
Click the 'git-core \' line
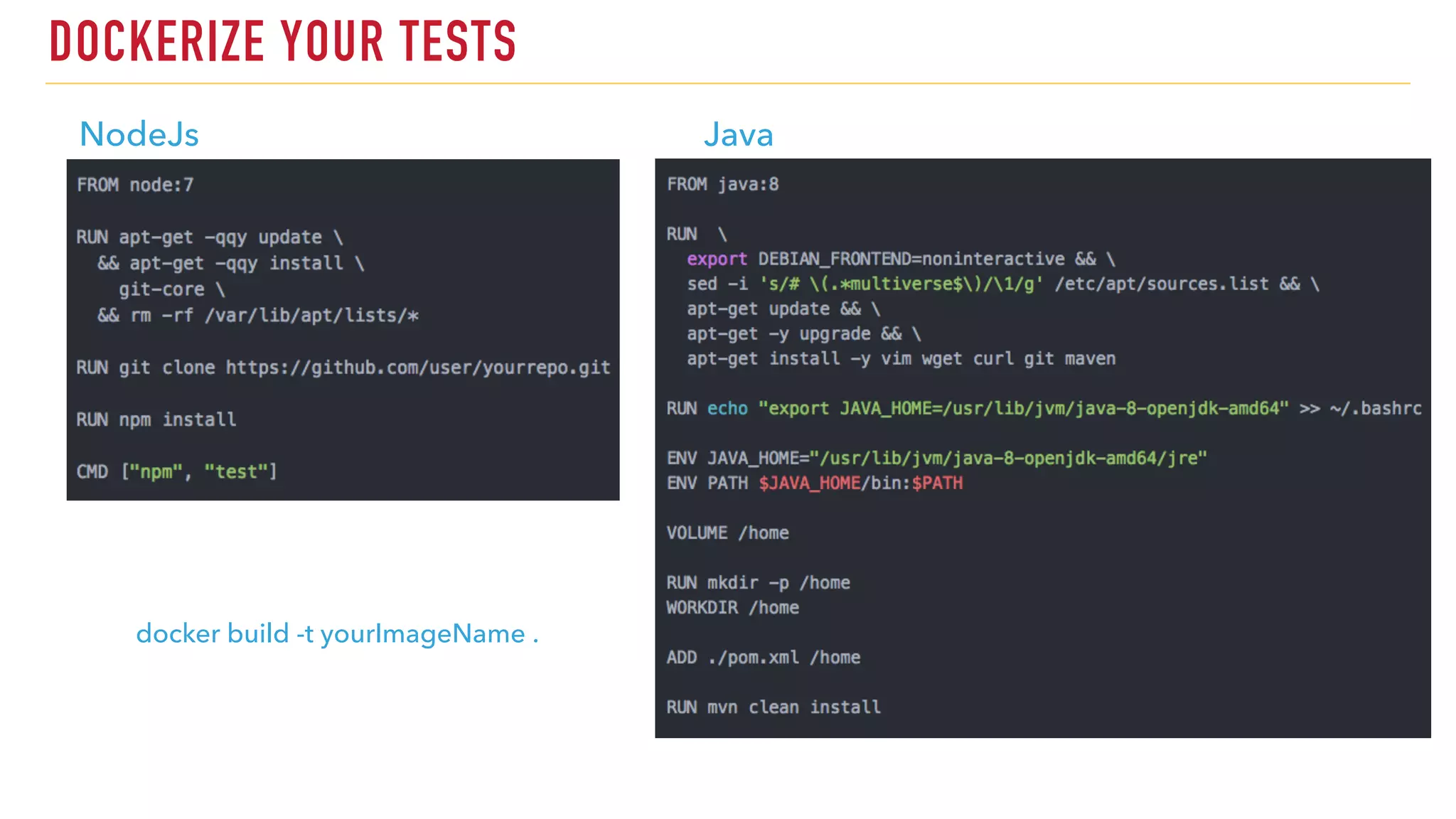coord(172,289)
